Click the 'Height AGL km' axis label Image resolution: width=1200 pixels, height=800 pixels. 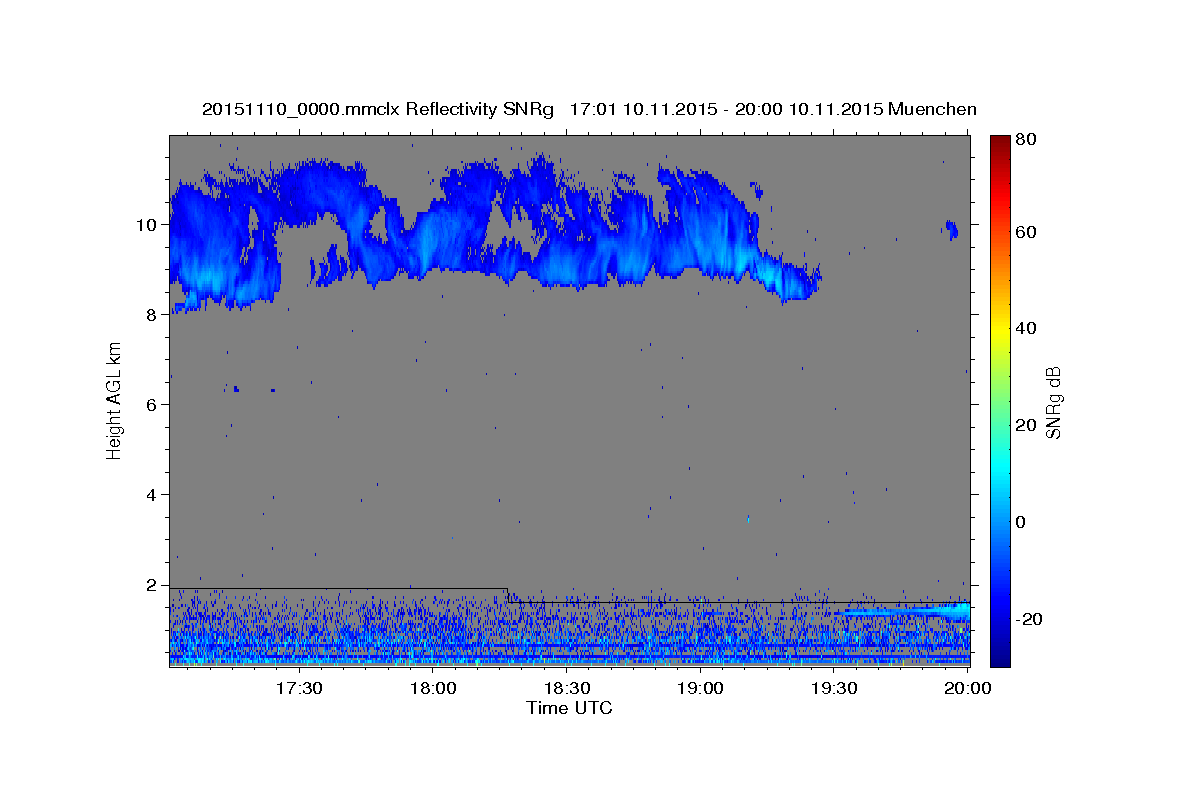pyautogui.click(x=115, y=400)
